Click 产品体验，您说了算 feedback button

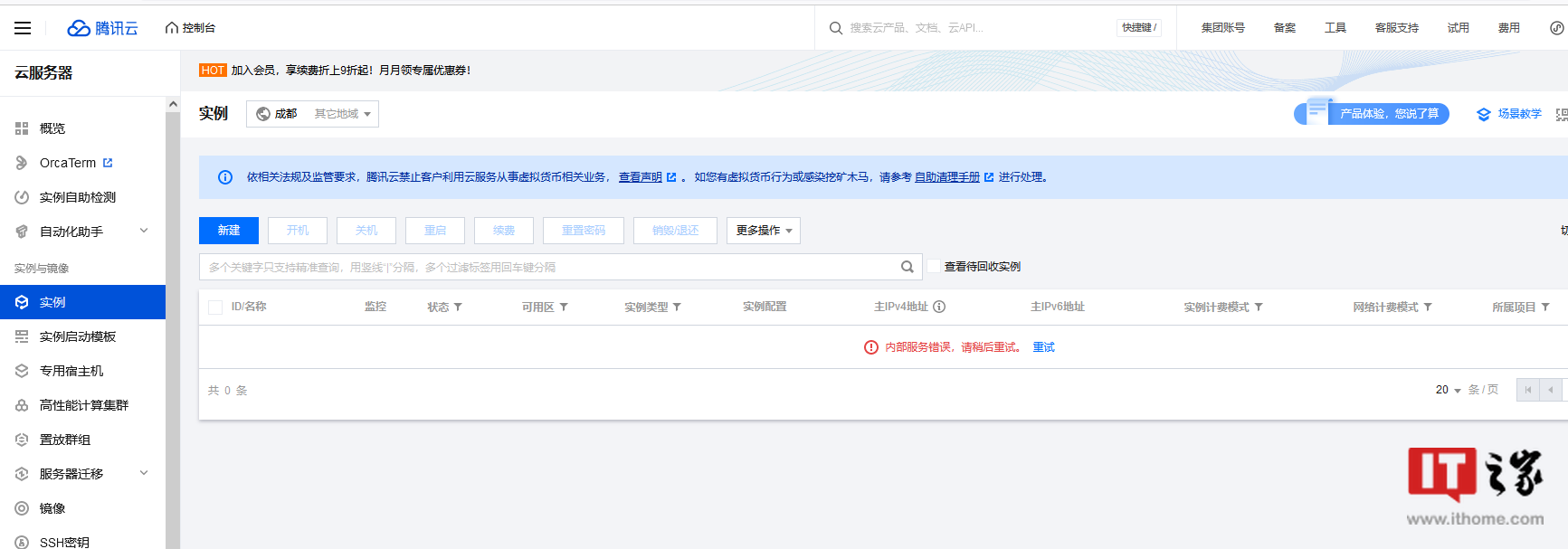pos(1372,113)
